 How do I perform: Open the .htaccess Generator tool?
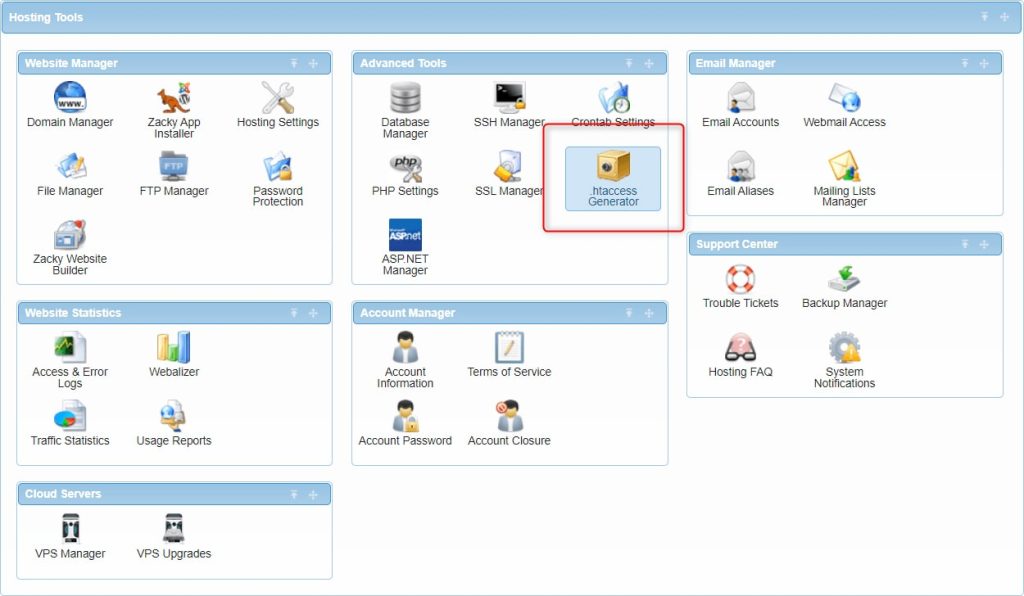pos(612,178)
